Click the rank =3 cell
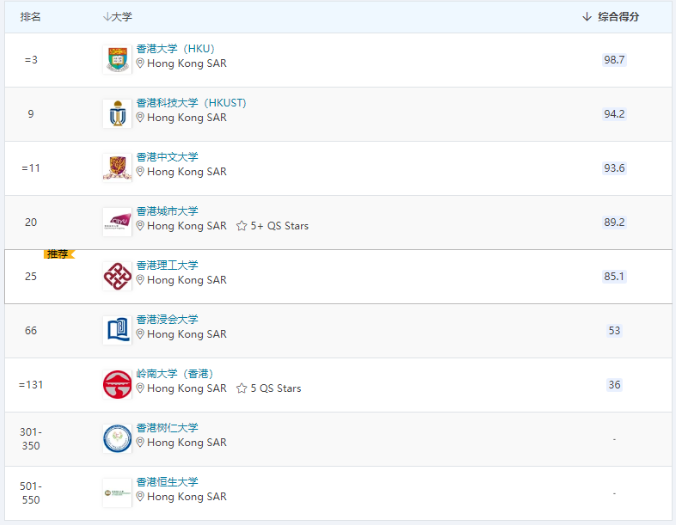The image size is (677, 525). tap(31, 60)
